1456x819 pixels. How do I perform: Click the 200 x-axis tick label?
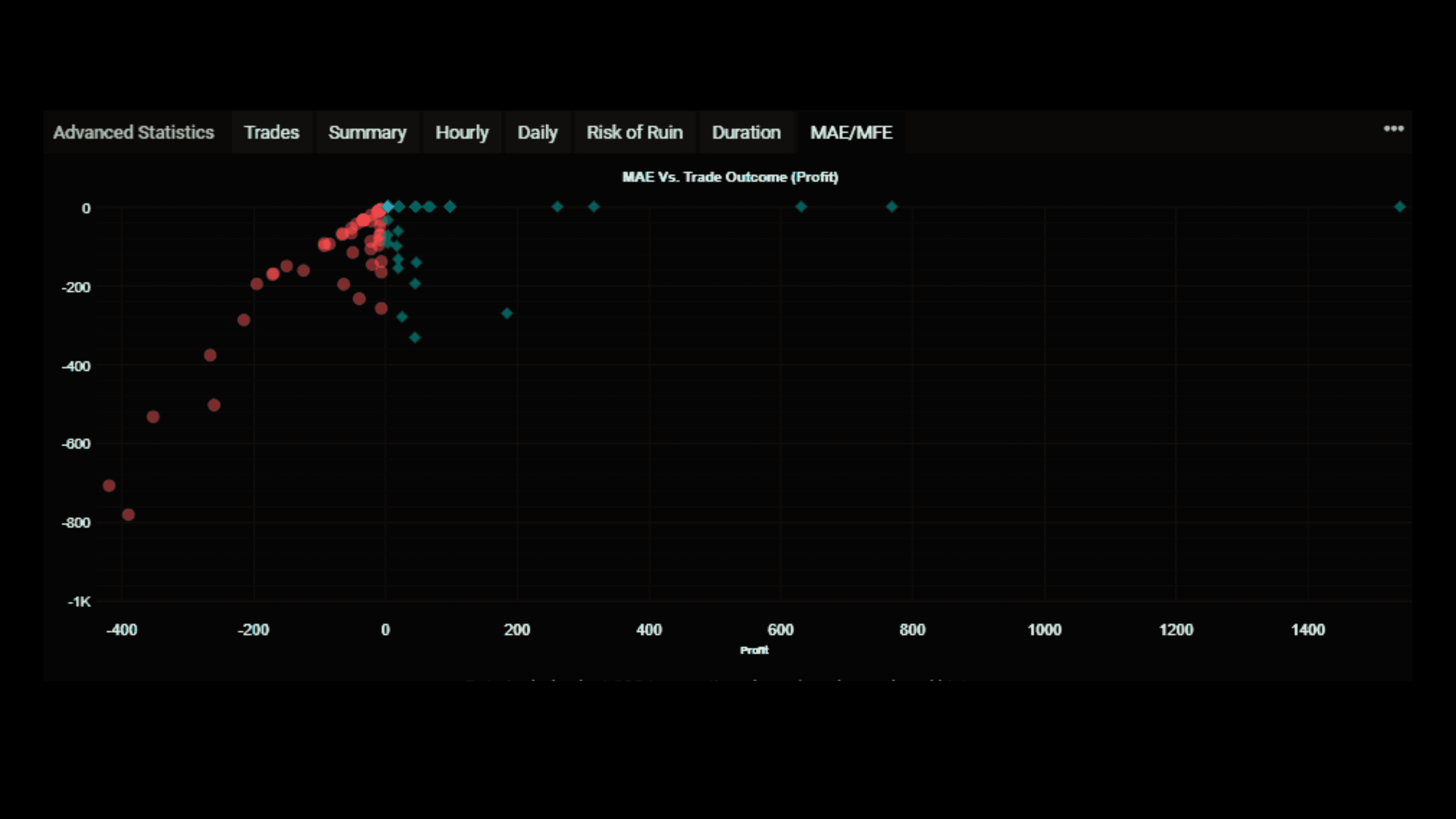tap(517, 630)
